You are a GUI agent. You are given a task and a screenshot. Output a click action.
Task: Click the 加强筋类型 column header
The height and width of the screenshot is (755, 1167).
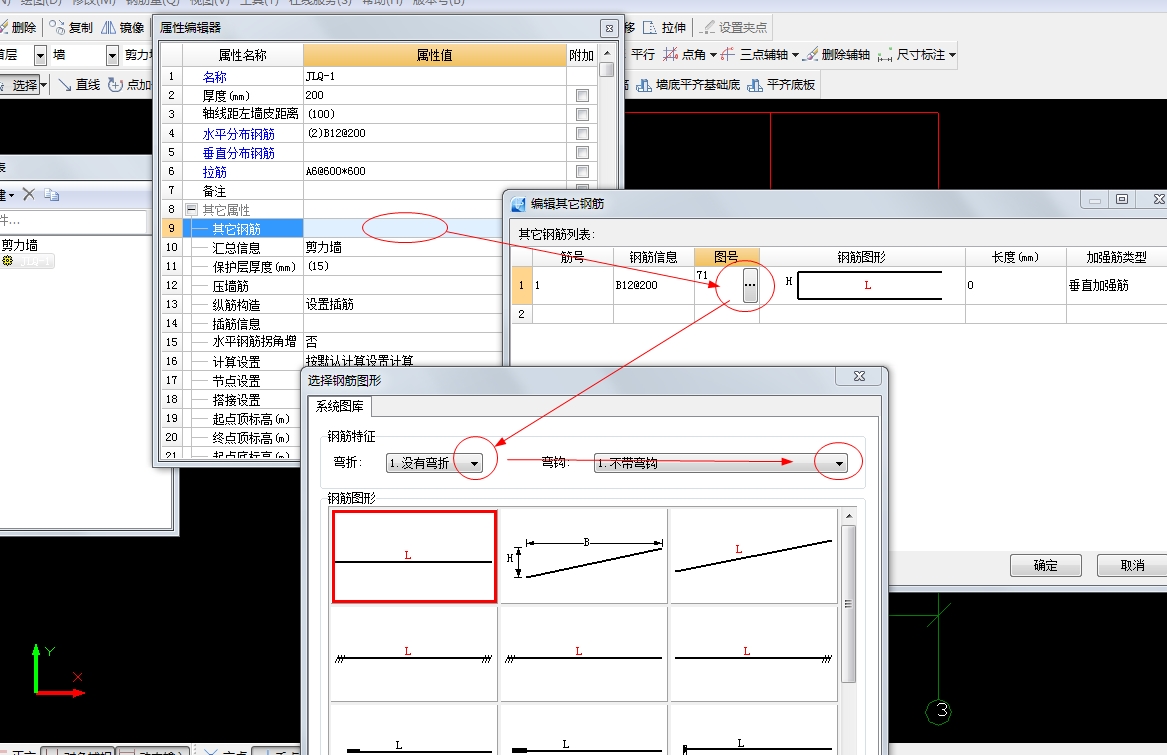(1116, 257)
